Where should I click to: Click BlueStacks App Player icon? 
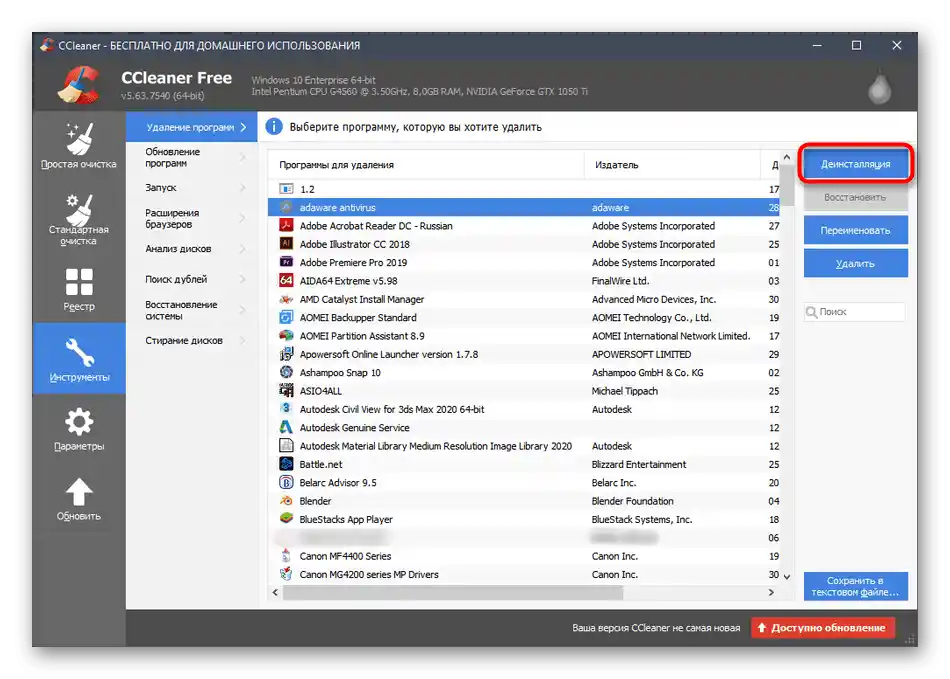tap(286, 519)
